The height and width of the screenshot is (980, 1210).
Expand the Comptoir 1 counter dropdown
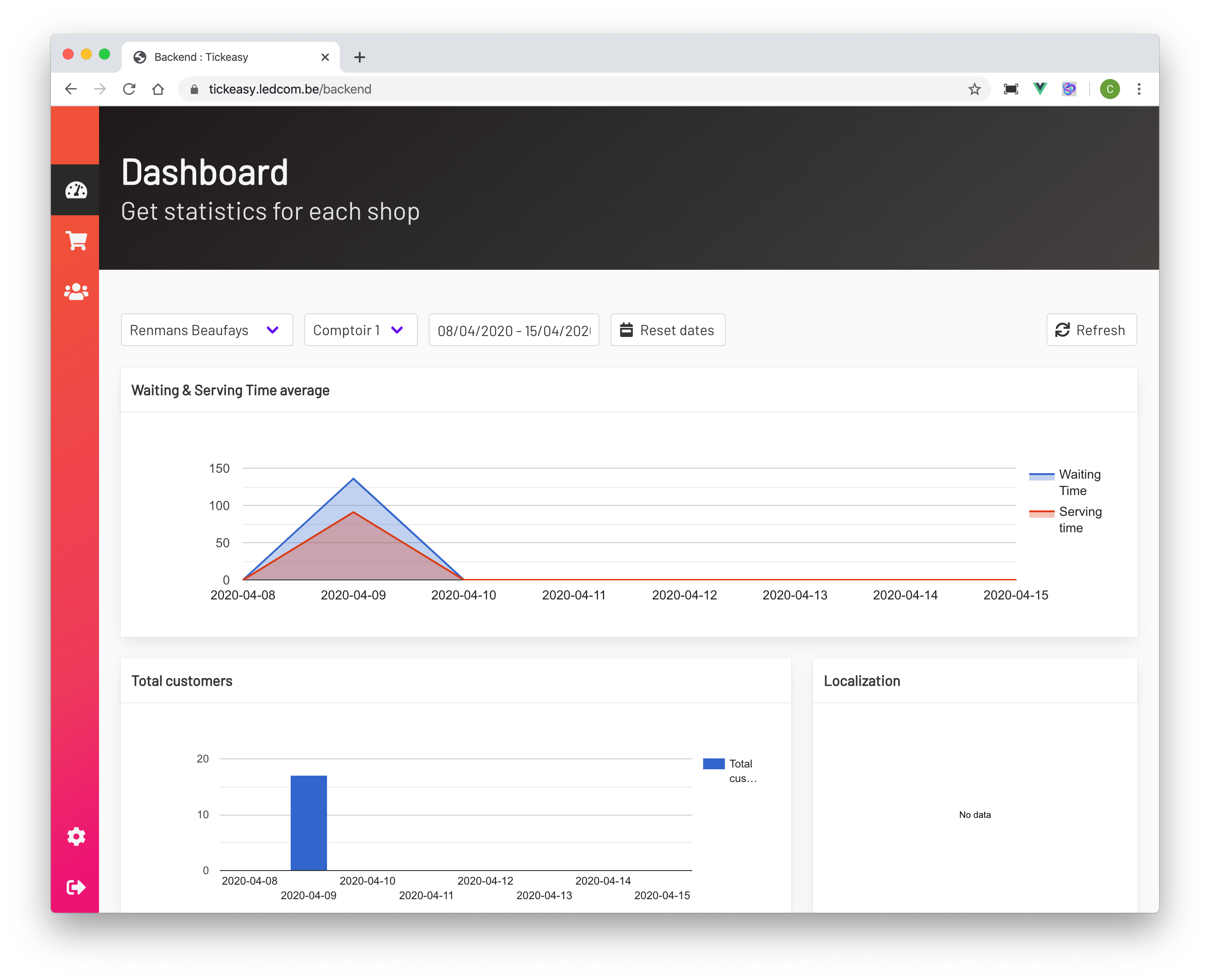(x=360, y=330)
